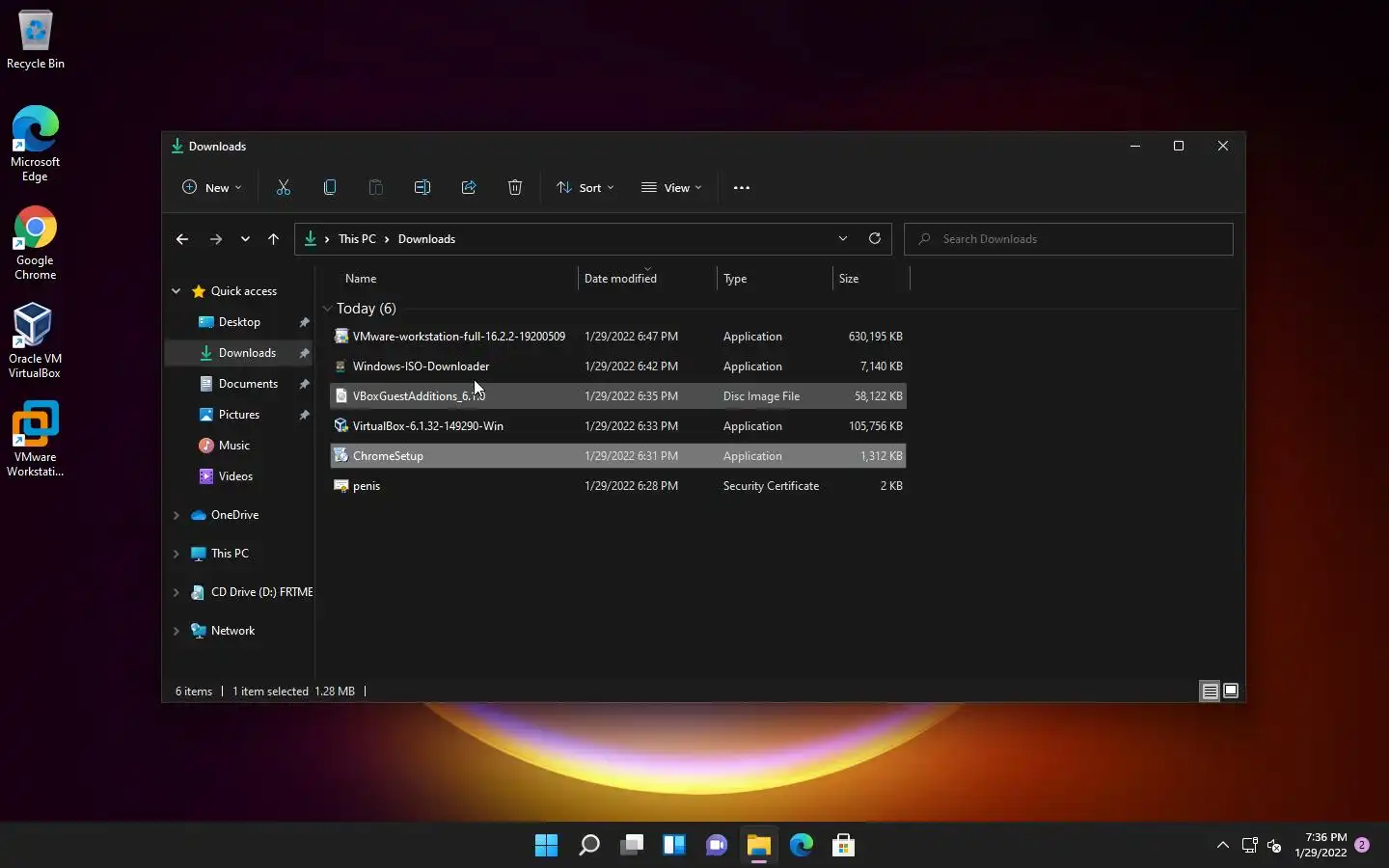Select the Security Certificate file row

click(x=618, y=486)
